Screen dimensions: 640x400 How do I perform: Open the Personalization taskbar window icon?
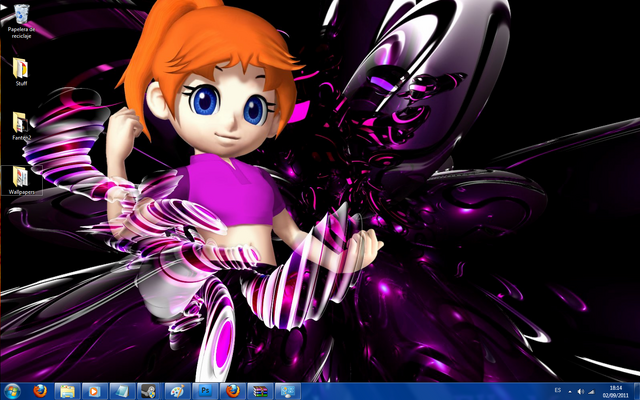[x=288, y=391]
